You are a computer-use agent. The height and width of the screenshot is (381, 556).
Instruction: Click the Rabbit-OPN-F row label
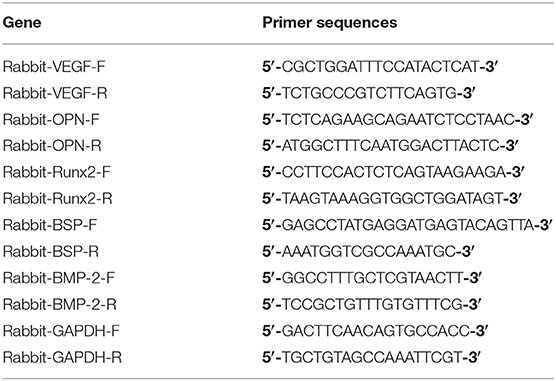(51, 120)
